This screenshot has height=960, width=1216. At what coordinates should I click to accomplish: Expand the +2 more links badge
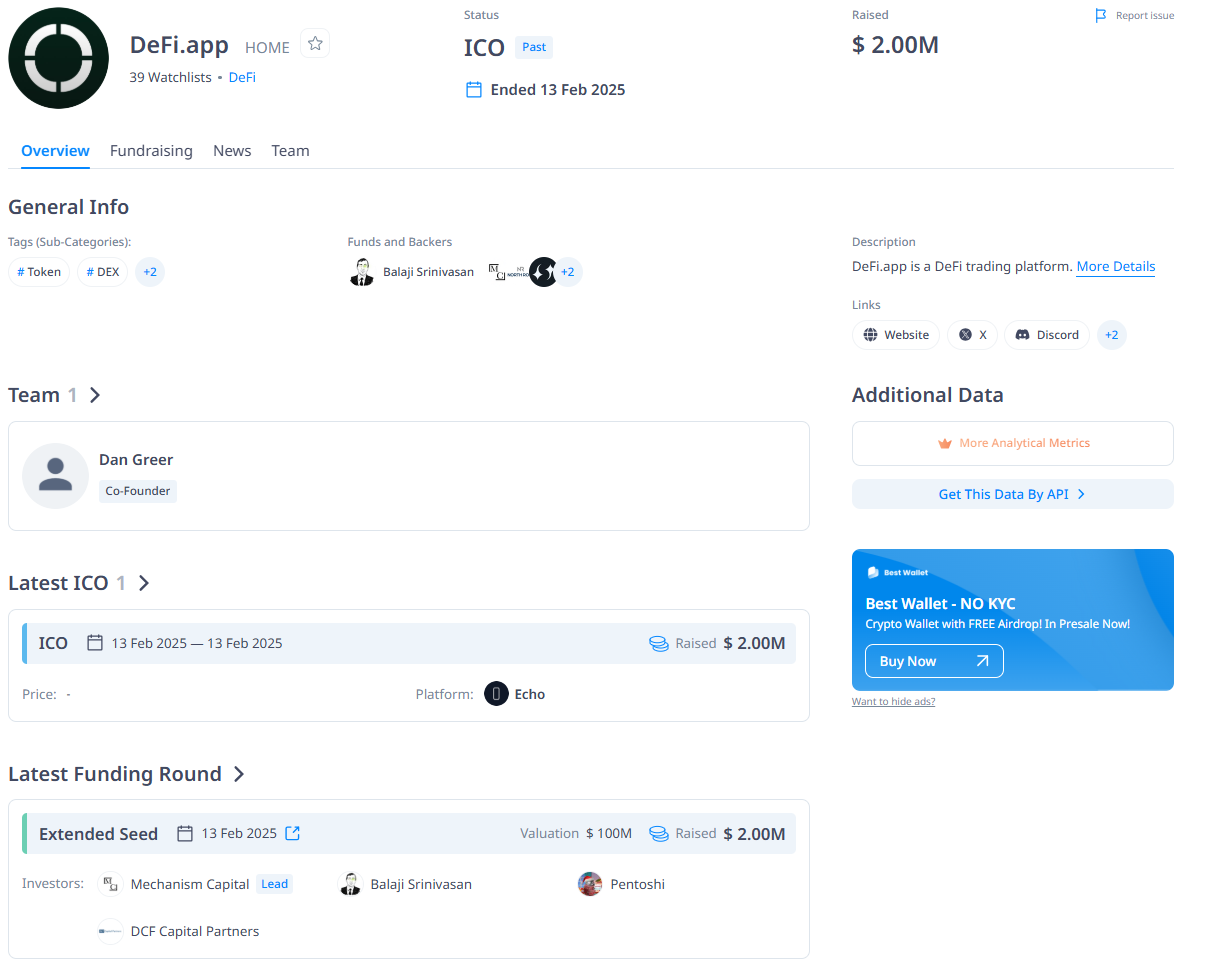click(1112, 335)
